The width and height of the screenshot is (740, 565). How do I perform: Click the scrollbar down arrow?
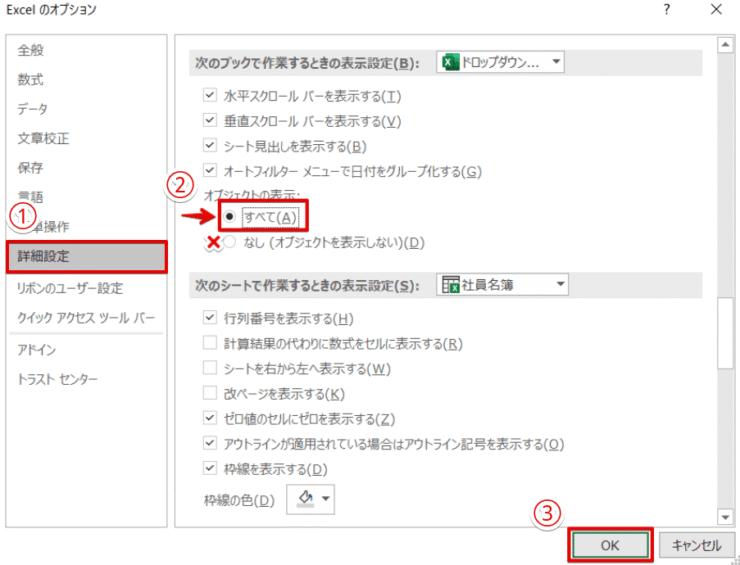click(x=725, y=517)
